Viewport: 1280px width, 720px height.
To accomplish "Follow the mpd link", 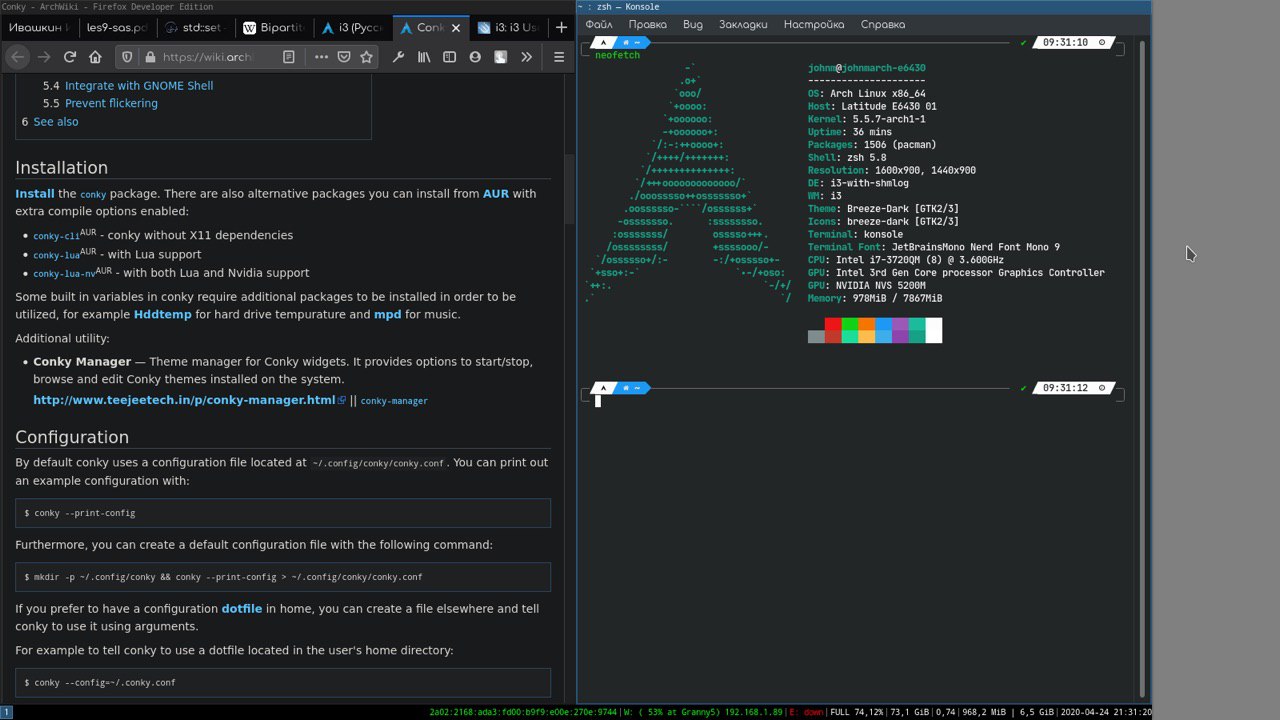I will pos(387,315).
